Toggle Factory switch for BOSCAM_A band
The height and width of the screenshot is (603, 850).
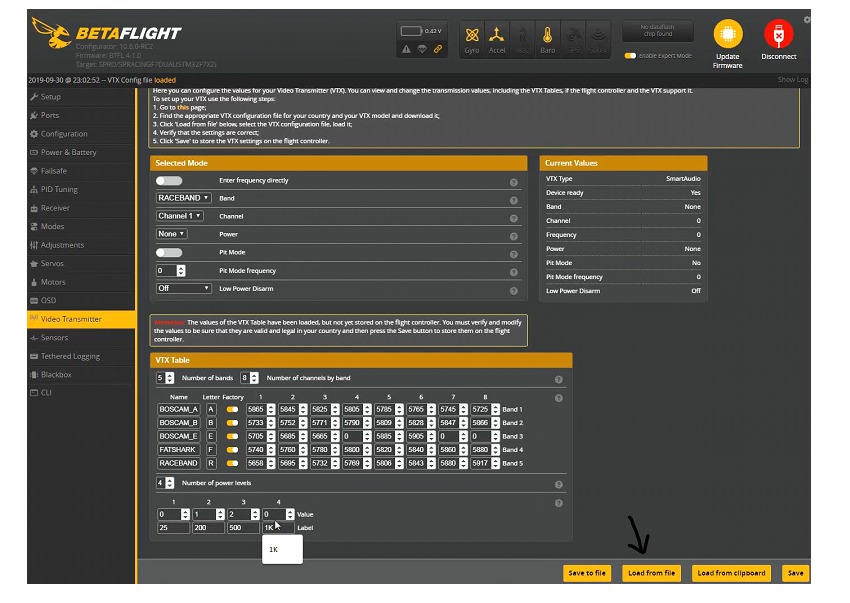(232, 409)
